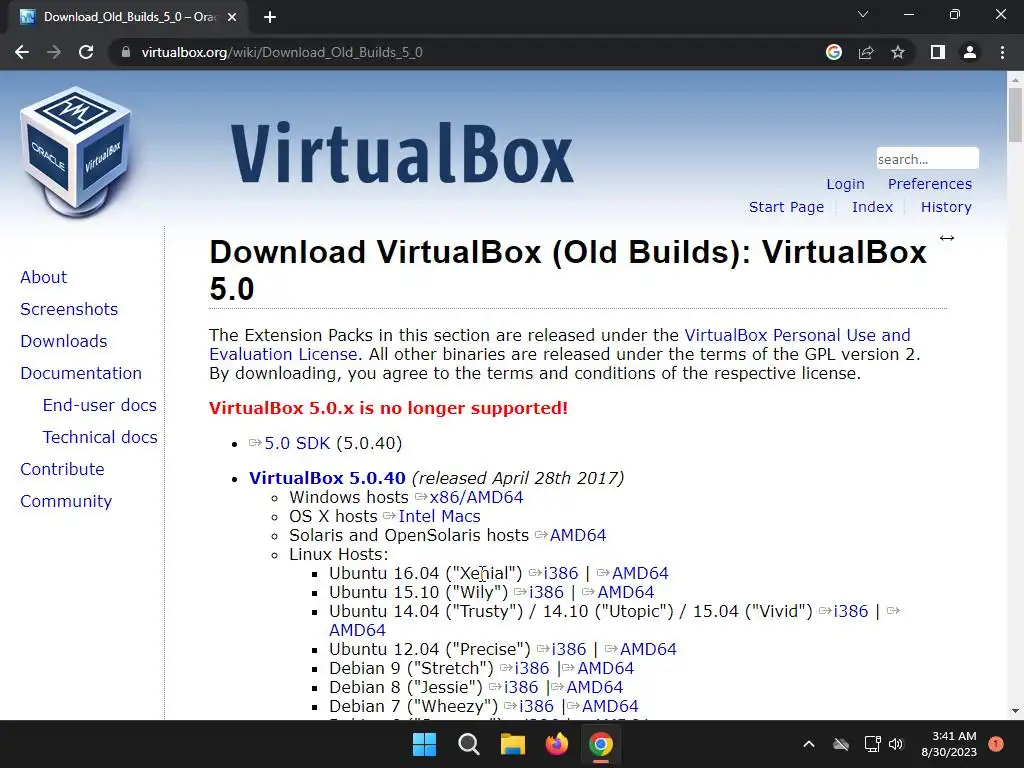The width and height of the screenshot is (1024, 768).
Task: Open Community in sidebar
Action: point(66,501)
